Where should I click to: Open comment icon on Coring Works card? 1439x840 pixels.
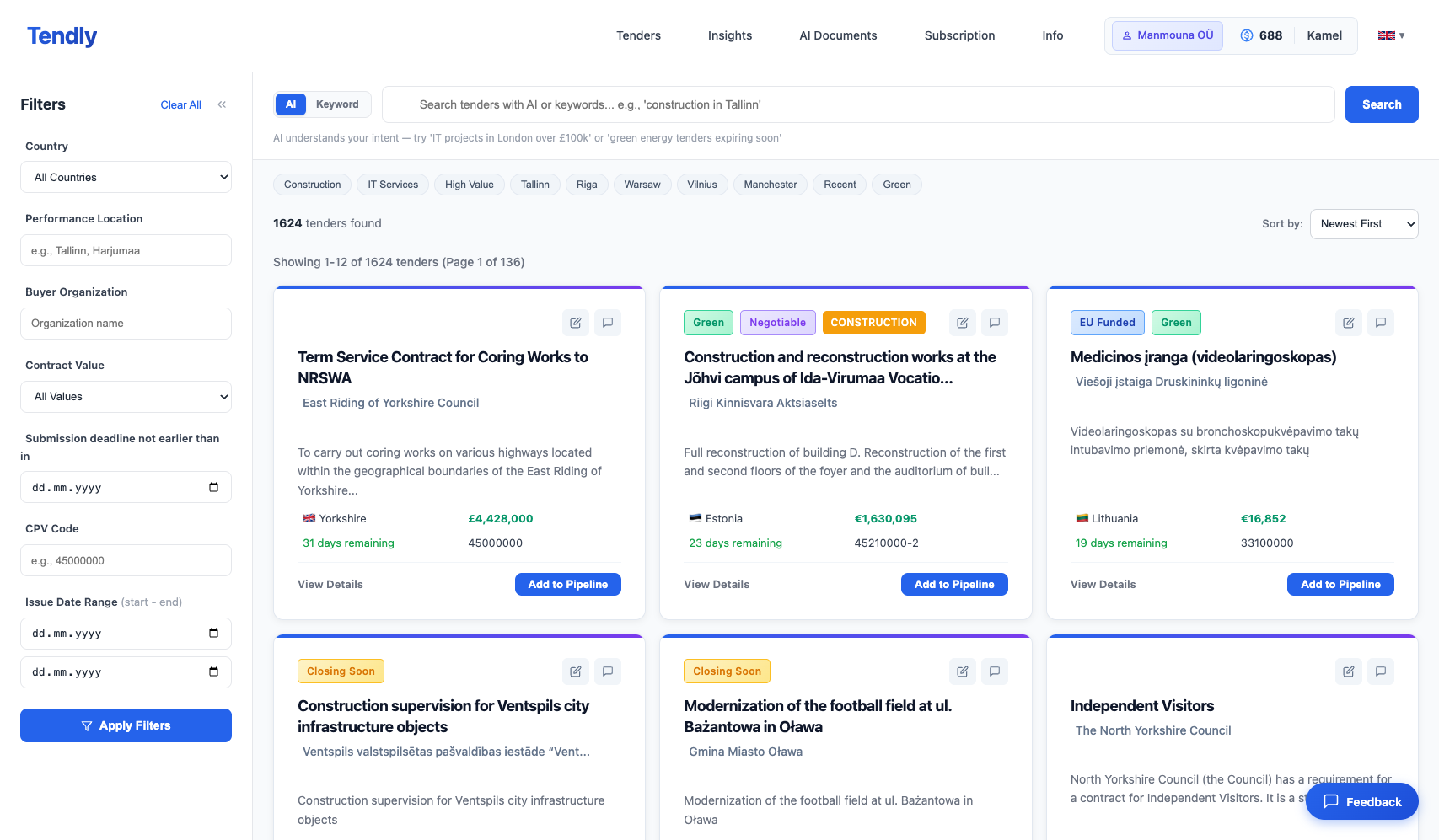coord(608,323)
